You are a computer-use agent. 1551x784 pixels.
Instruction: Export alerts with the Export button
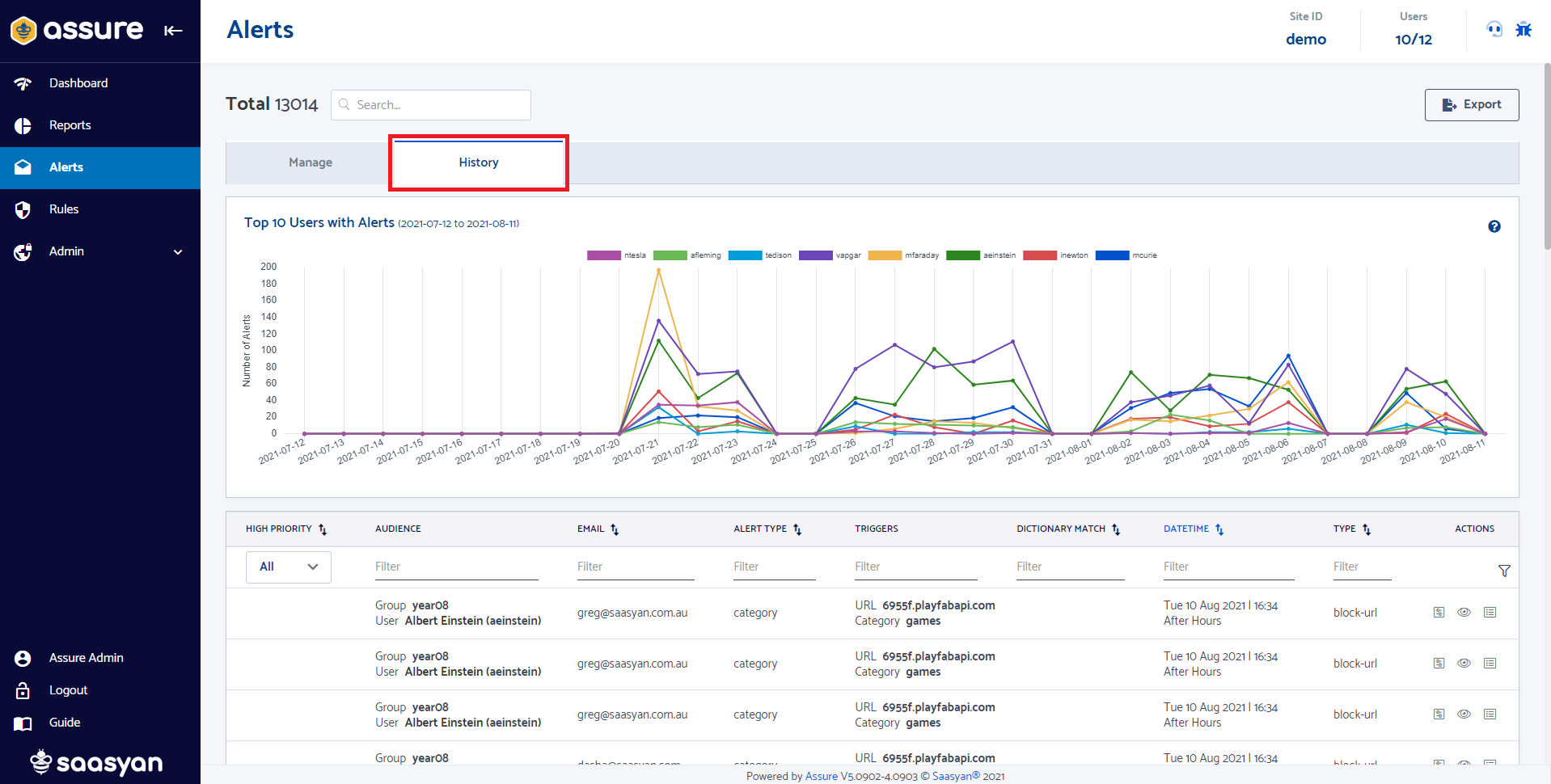point(1472,105)
